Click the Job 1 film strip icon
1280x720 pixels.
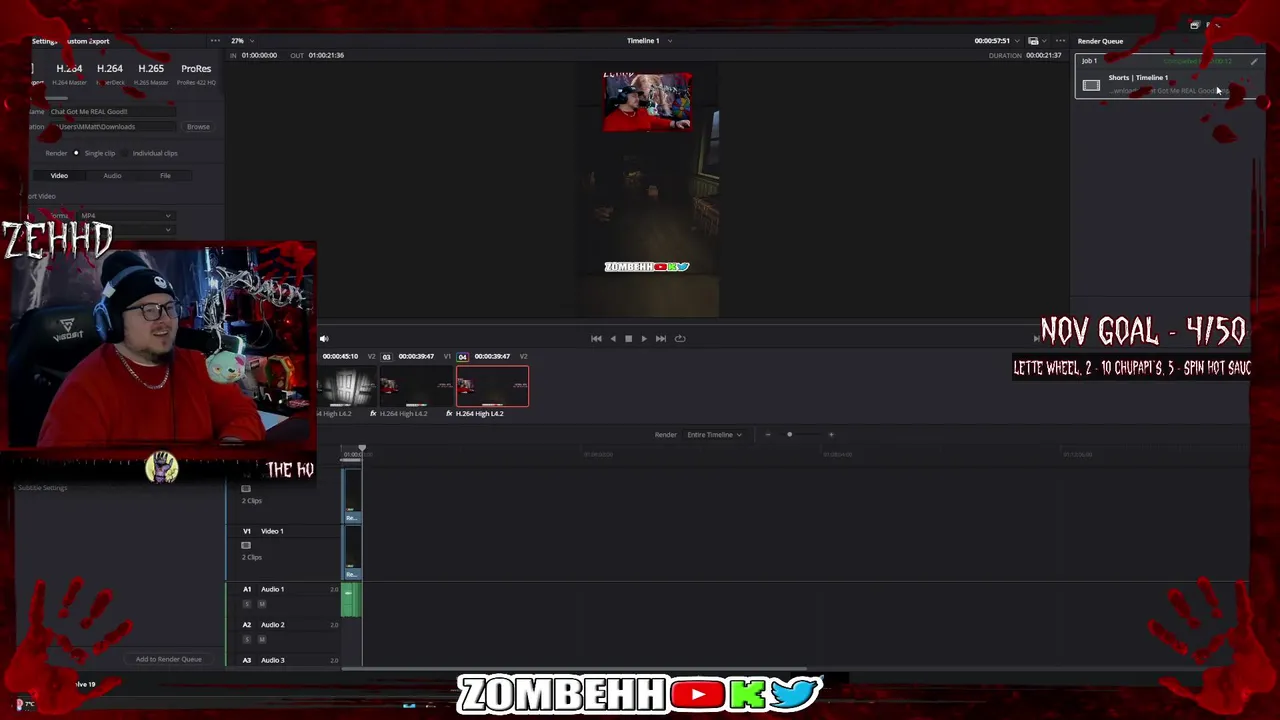[1091, 86]
